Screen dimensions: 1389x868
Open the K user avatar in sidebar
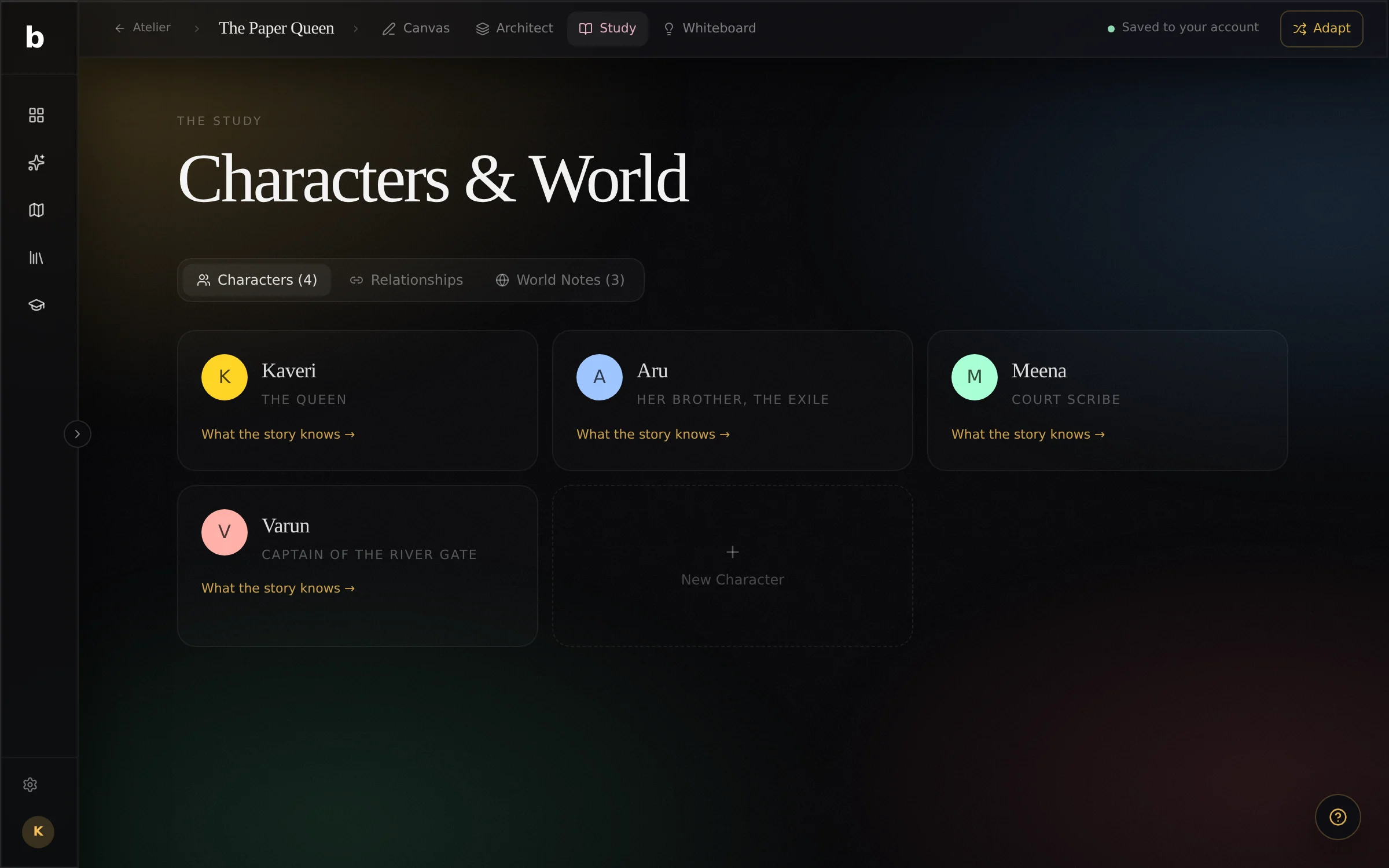tap(38, 832)
